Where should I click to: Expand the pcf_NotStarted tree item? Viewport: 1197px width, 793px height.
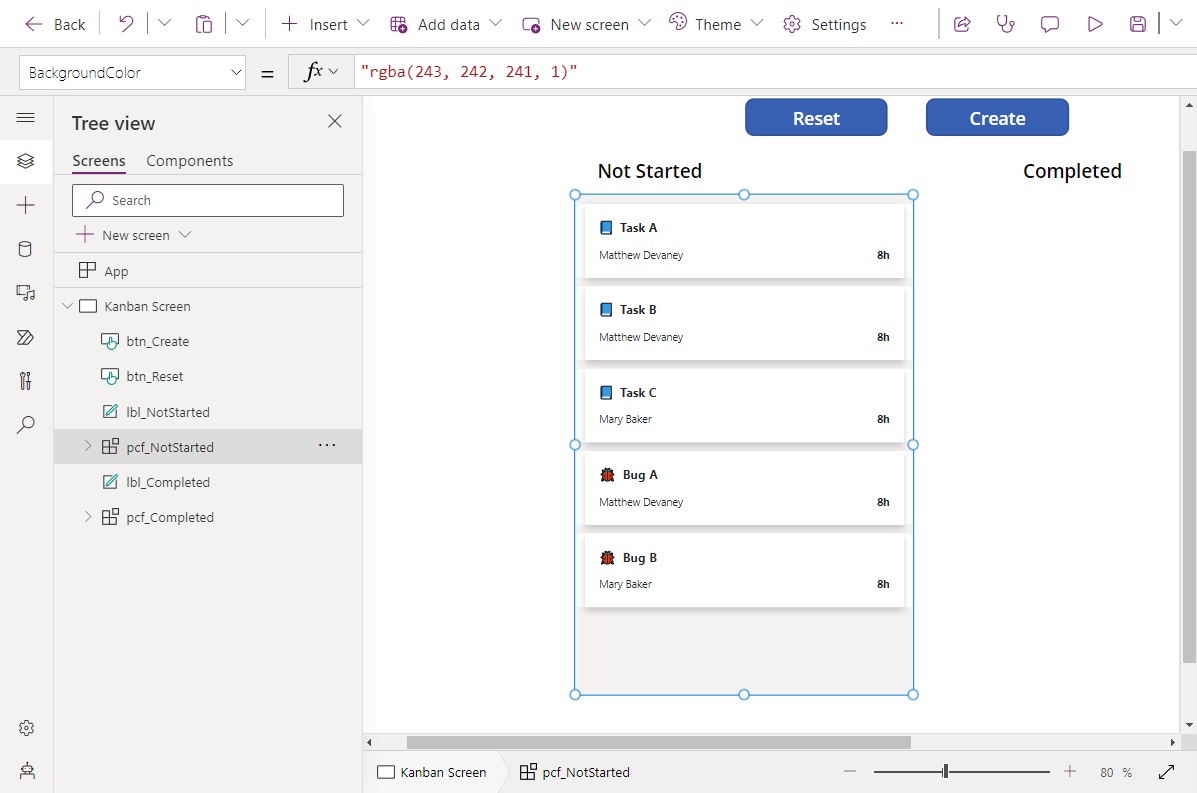tap(88, 446)
